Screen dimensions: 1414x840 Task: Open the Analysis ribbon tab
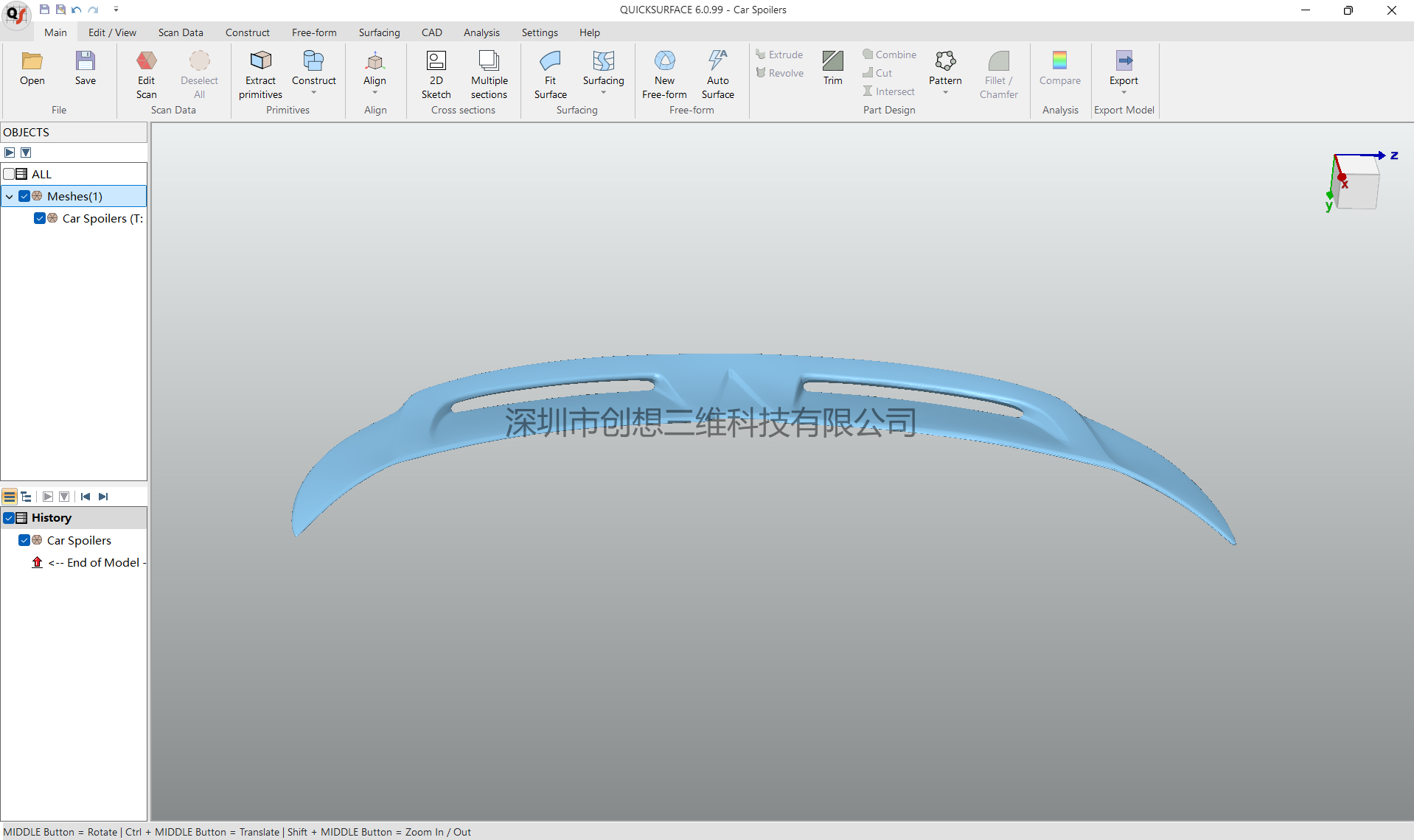[481, 32]
